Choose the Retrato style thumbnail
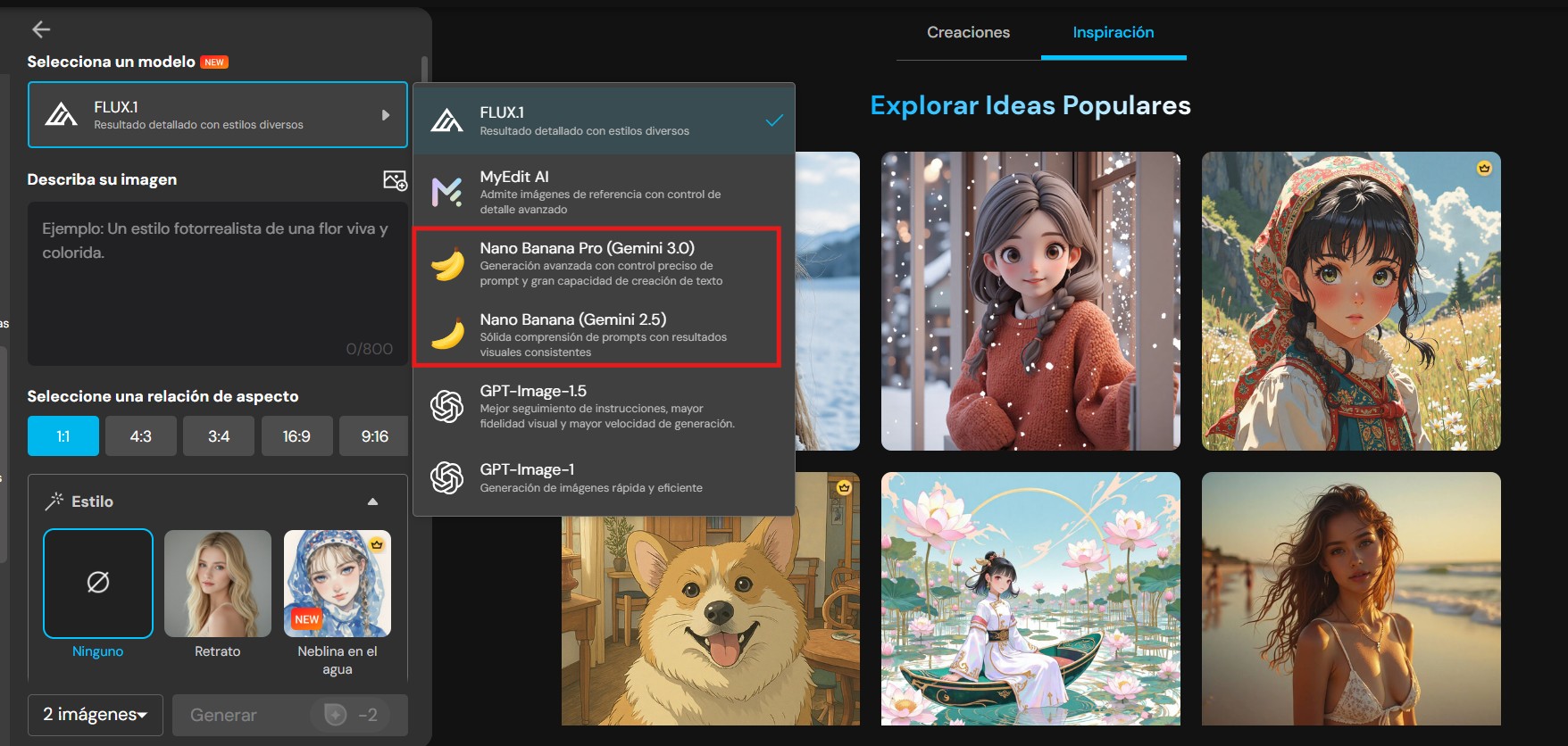Viewport: 1568px width, 746px height. click(218, 584)
